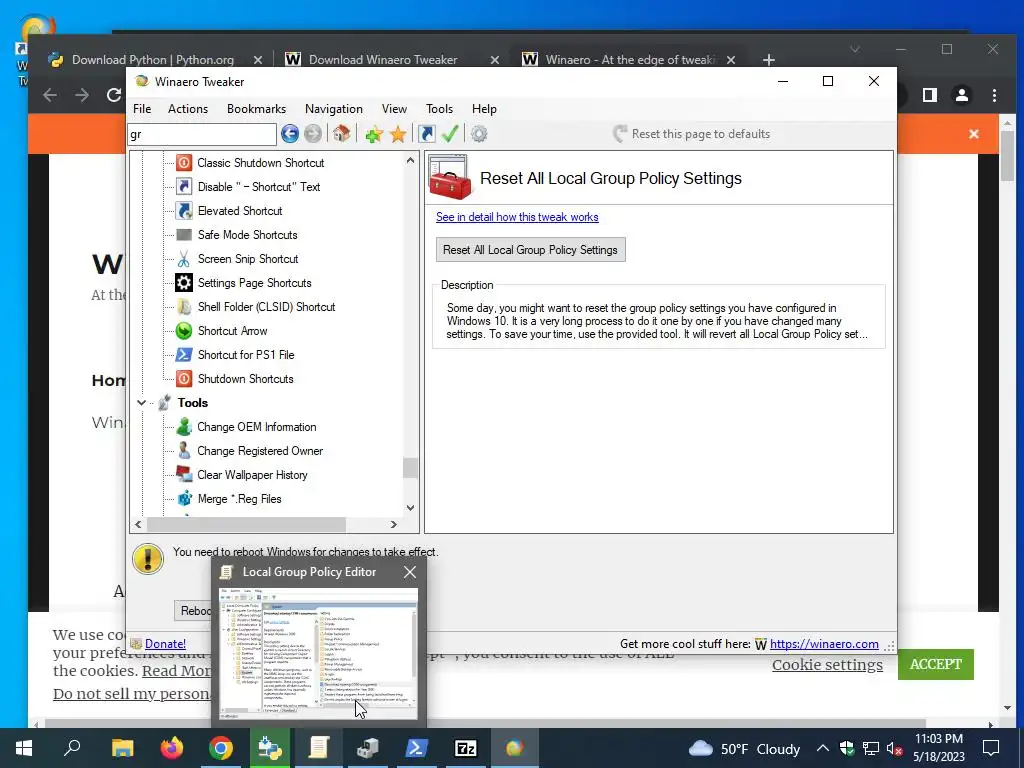The image size is (1024, 768).
Task: Show hidden system tray icons chevron
Action: pyautogui.click(x=823, y=748)
